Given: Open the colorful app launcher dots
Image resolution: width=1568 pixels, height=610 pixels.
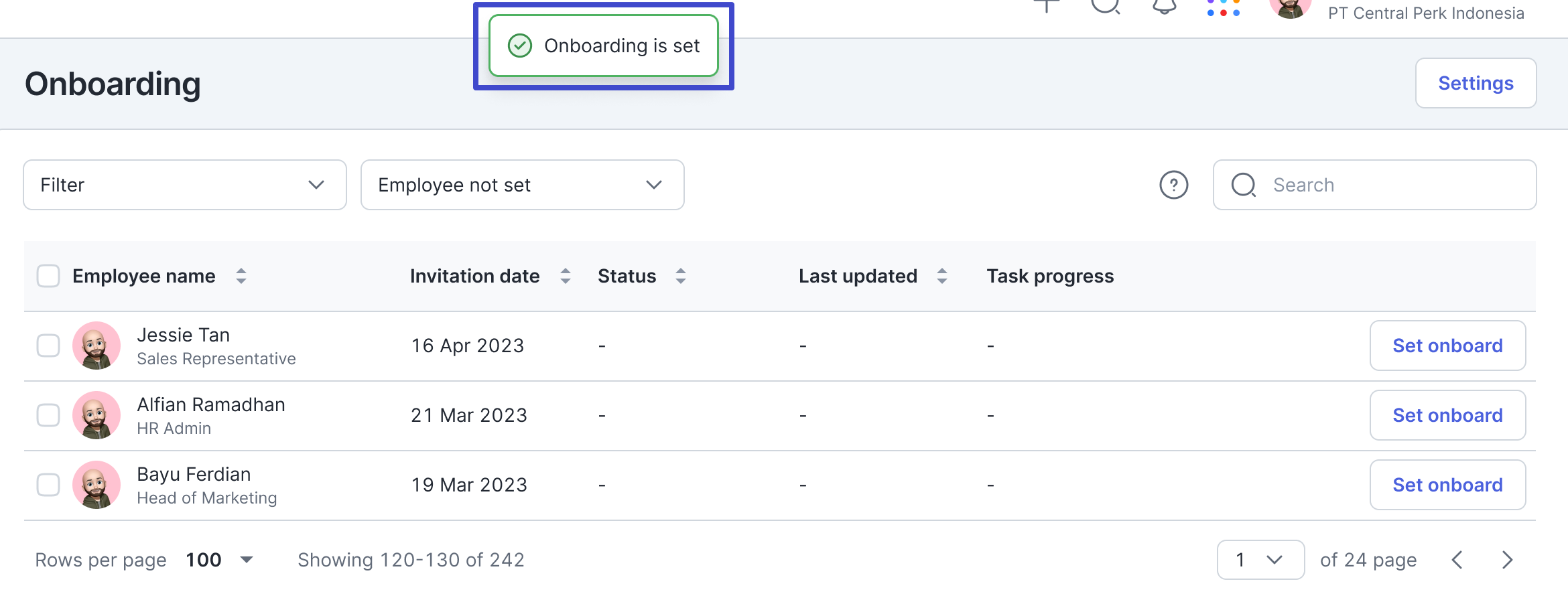Looking at the screenshot, I should (x=1223, y=8).
